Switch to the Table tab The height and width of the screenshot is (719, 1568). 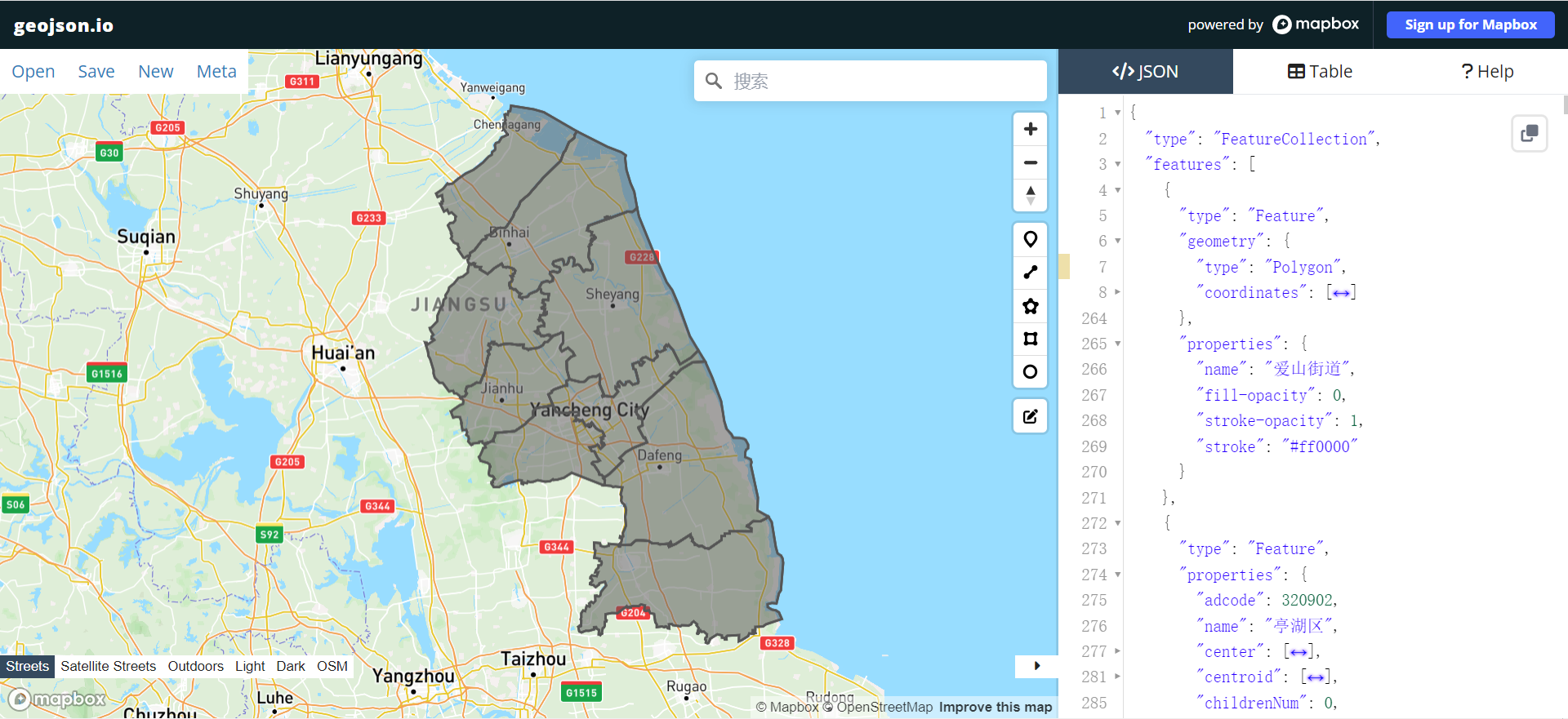1320,72
